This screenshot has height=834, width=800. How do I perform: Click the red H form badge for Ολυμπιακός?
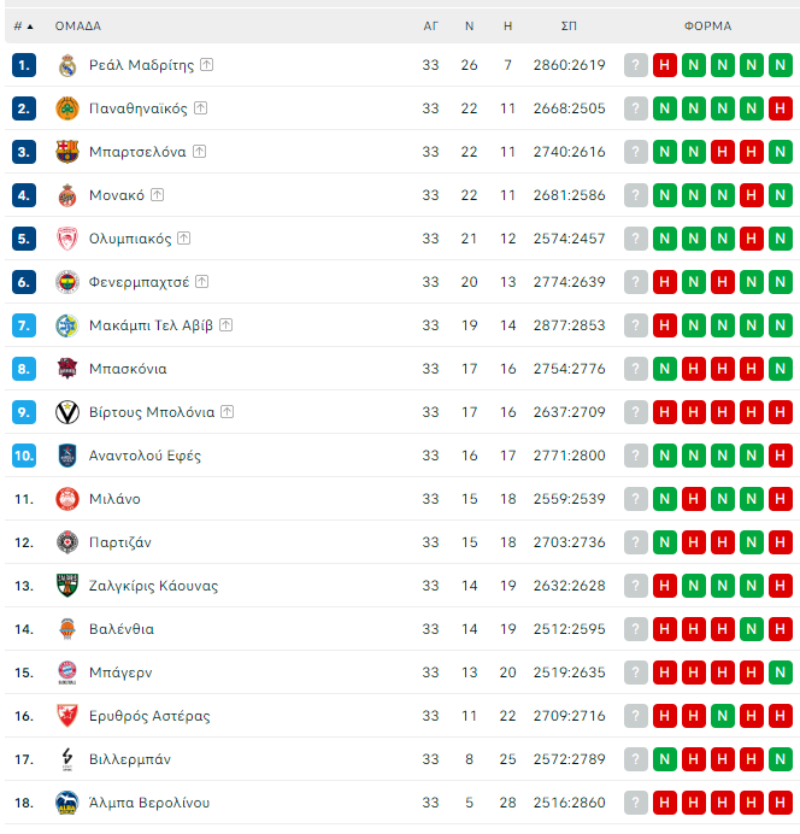[752, 239]
